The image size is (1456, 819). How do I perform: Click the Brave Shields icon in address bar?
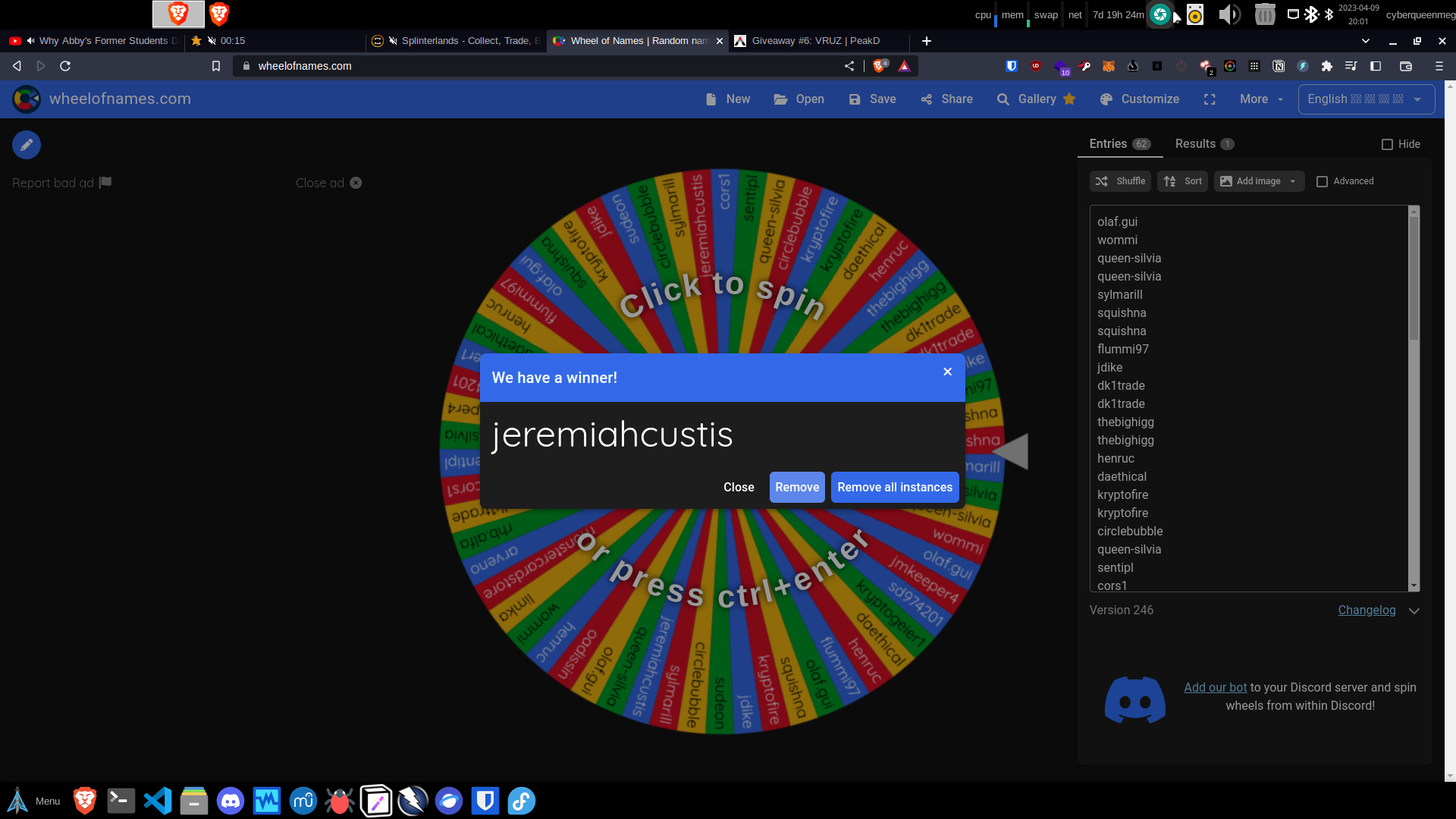point(880,66)
